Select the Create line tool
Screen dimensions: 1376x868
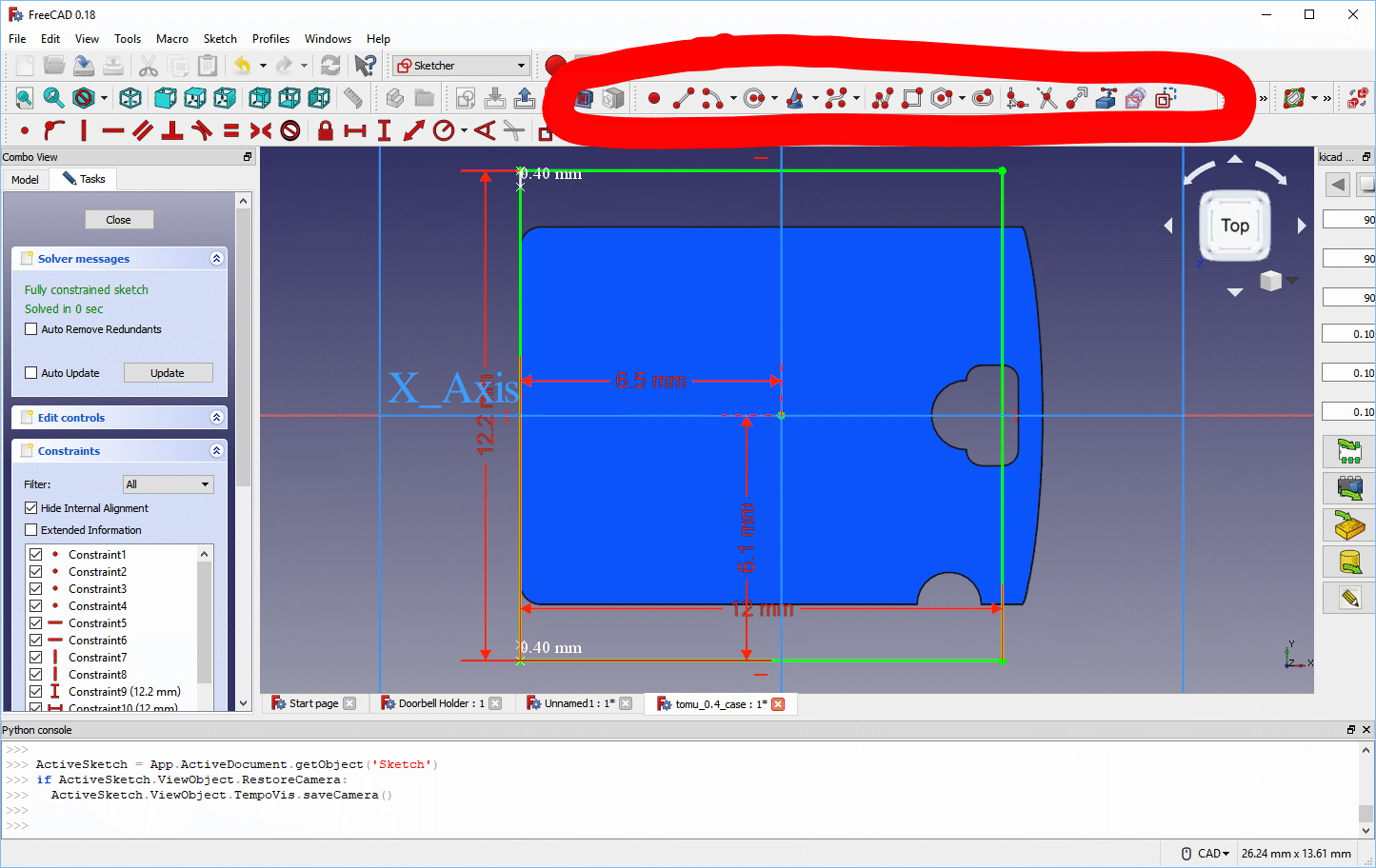click(x=682, y=98)
